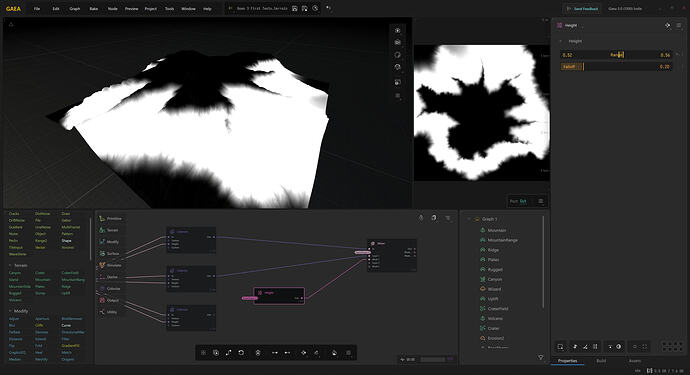Click the hamburger menu below 2D preview

pyautogui.click(x=541, y=201)
